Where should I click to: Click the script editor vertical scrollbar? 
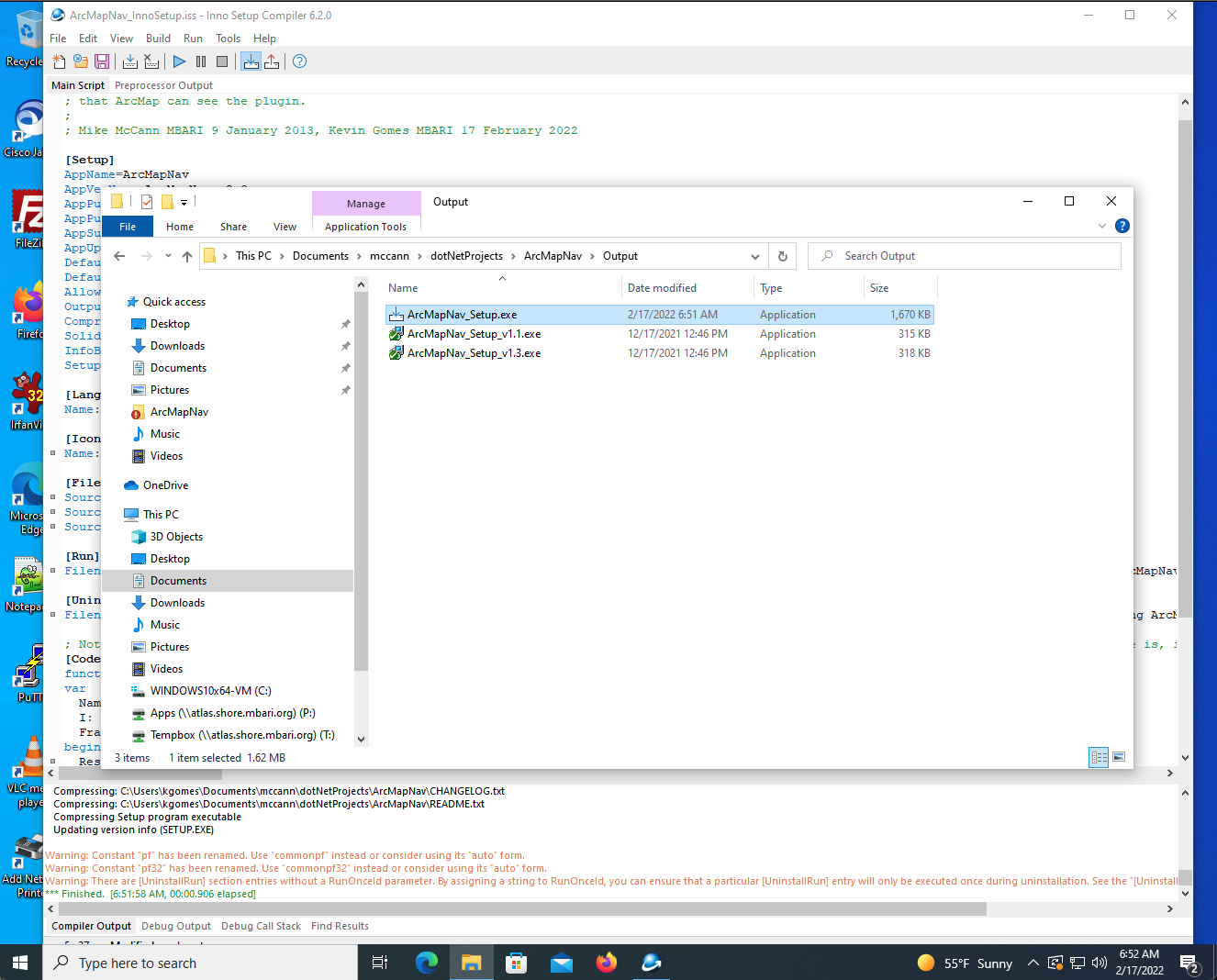(x=1185, y=367)
